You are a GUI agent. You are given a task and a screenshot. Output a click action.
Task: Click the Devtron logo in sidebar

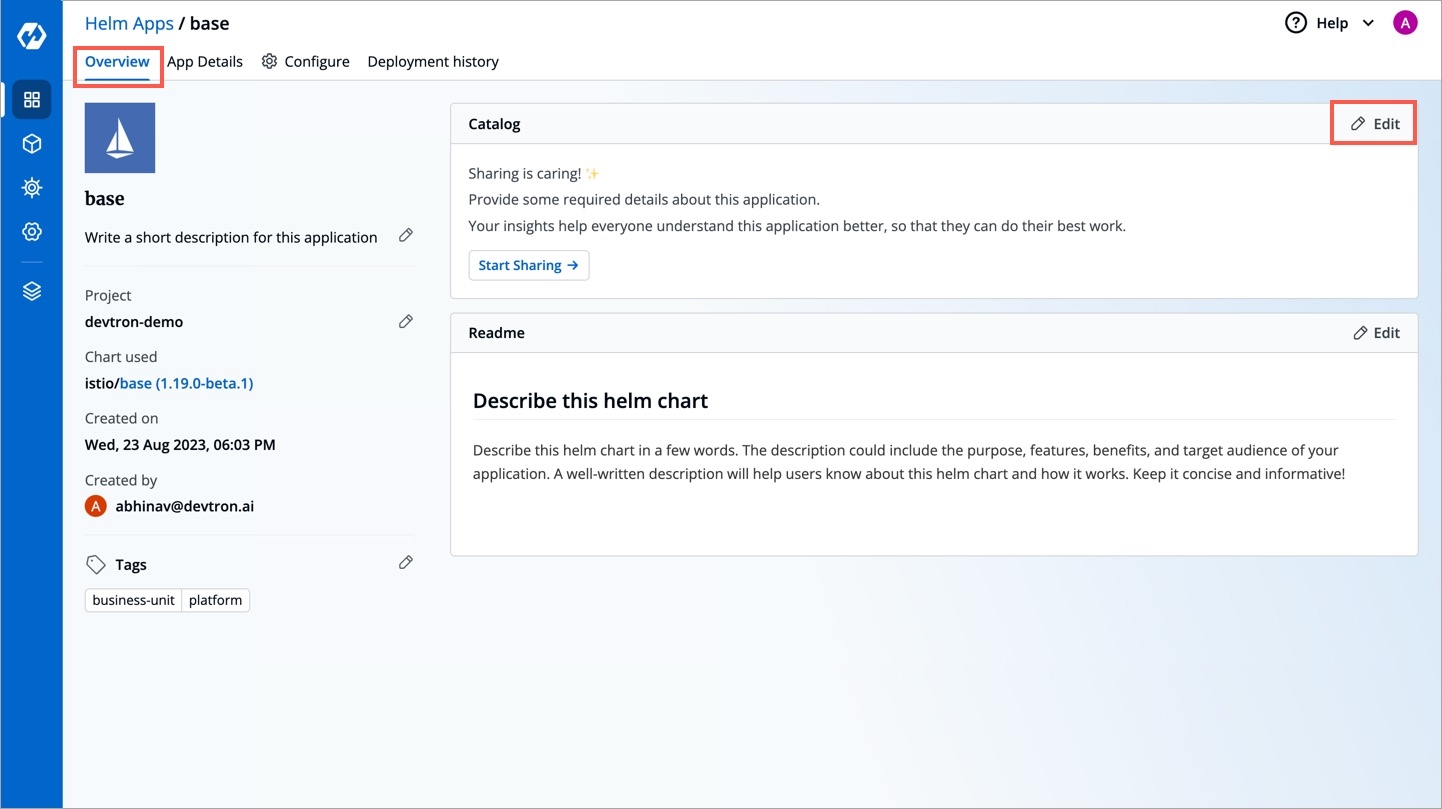click(x=31, y=37)
